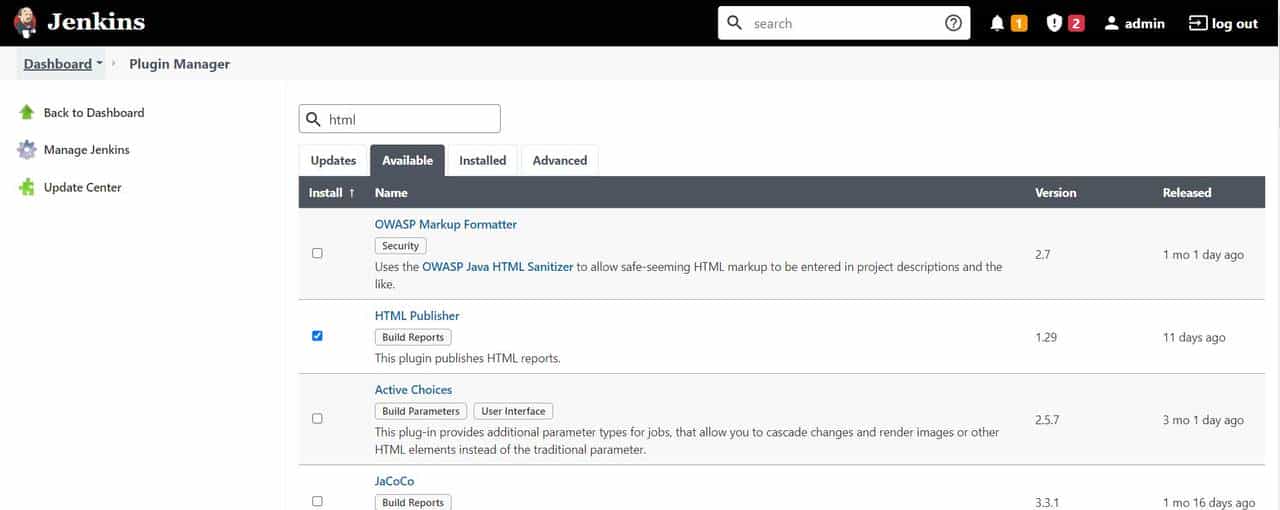Screen dimensions: 1280x510
Task: Open the Active Choices plugin link
Action: (413, 390)
